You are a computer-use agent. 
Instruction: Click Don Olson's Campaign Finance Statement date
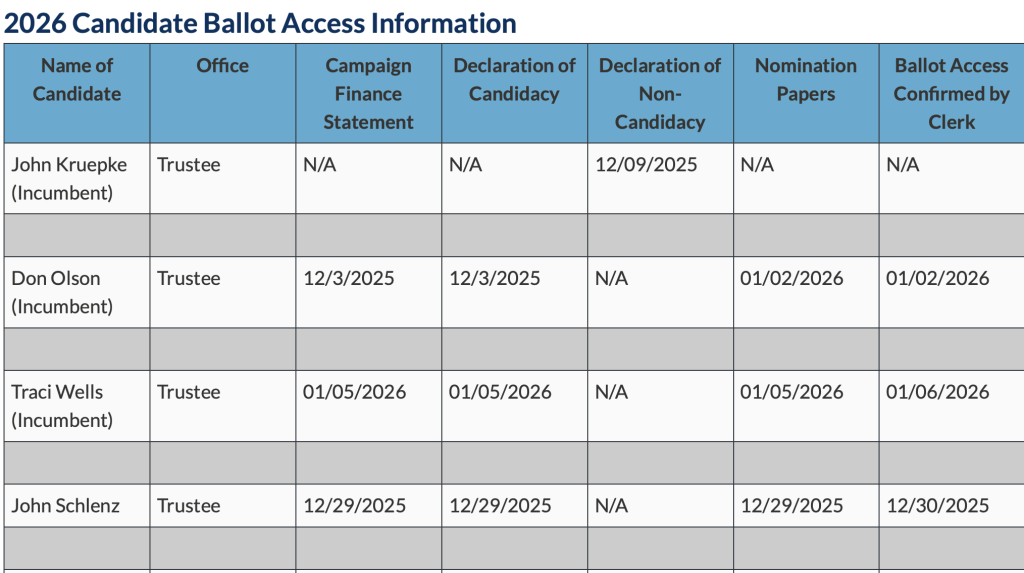coord(349,278)
